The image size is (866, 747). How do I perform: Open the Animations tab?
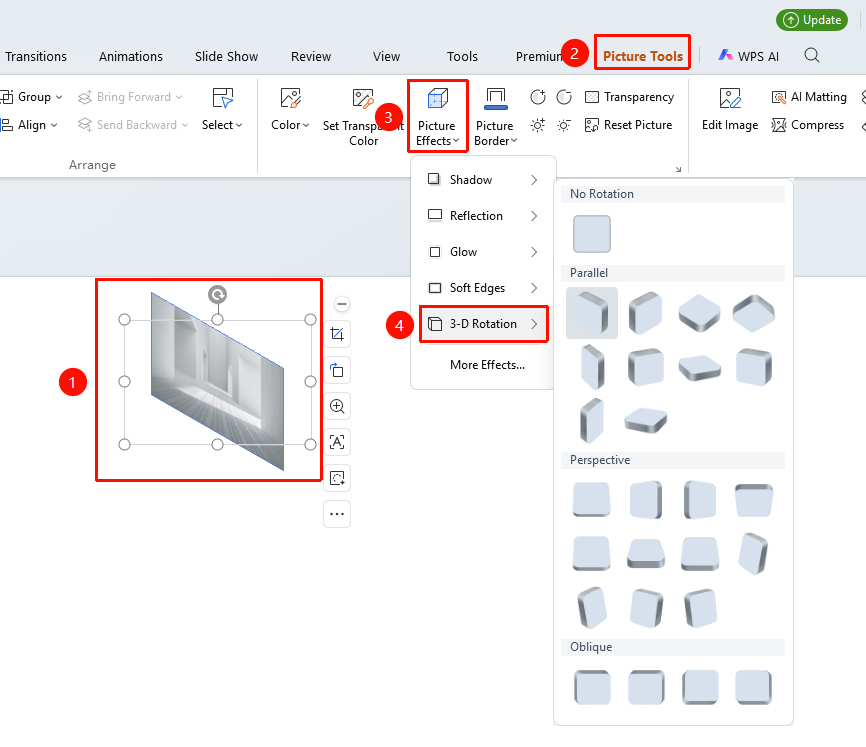131,56
